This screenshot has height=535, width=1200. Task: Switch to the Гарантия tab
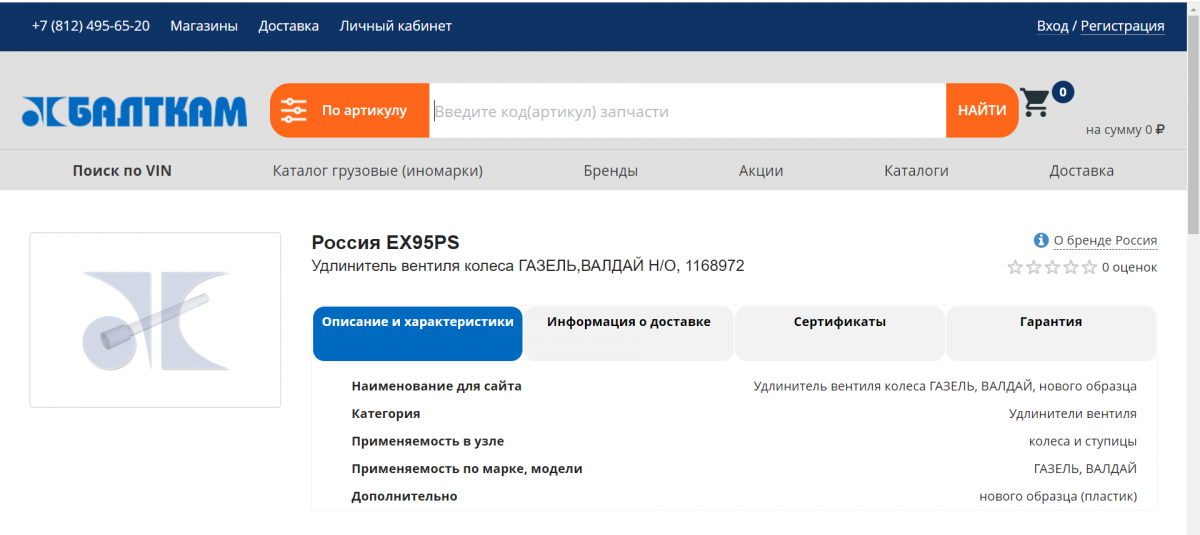[x=1051, y=333]
